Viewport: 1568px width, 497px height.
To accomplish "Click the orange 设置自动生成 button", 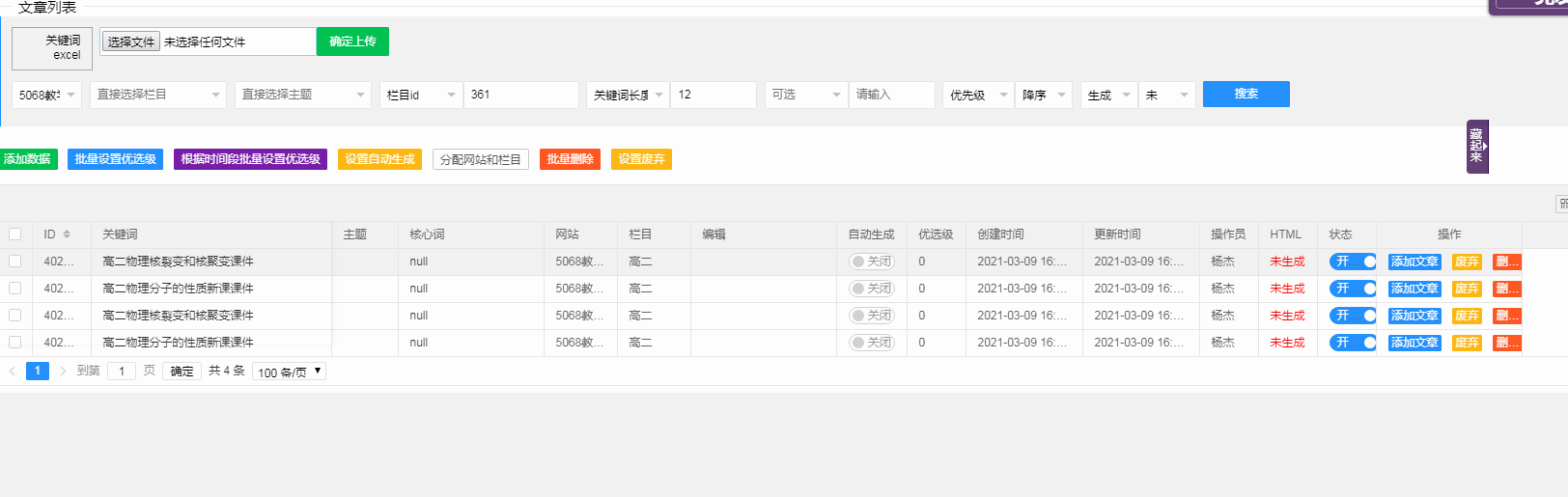I will pos(379,159).
